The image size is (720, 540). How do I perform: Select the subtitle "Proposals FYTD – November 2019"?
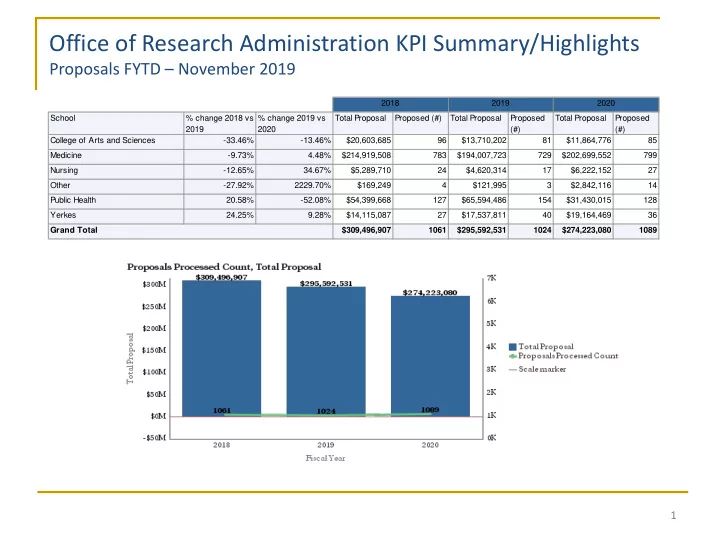click(x=172, y=69)
